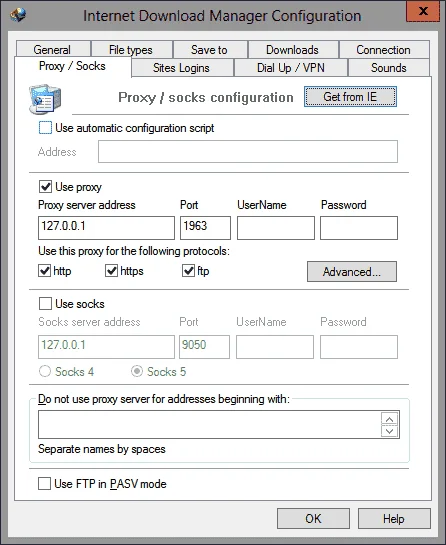Click the proxy configuration computer icon
Viewport: 446px width, 545px height.
click(x=45, y=99)
